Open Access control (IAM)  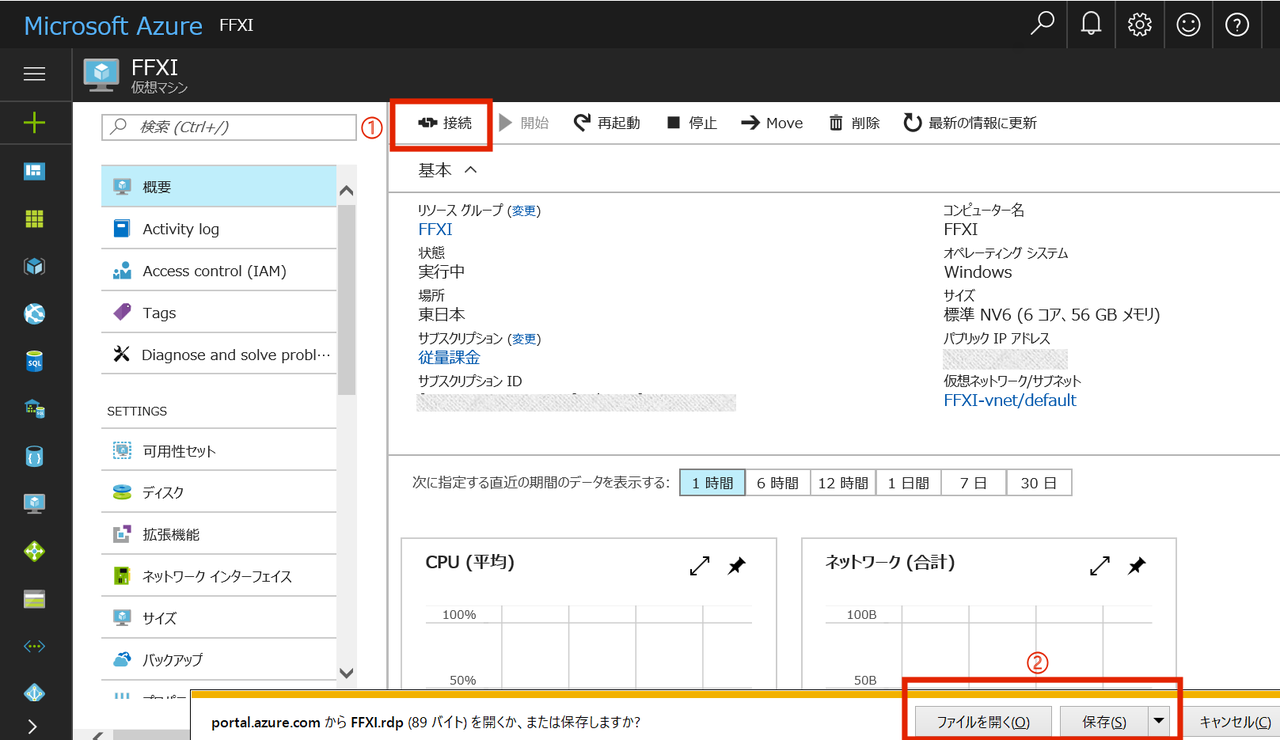[x=219, y=271]
